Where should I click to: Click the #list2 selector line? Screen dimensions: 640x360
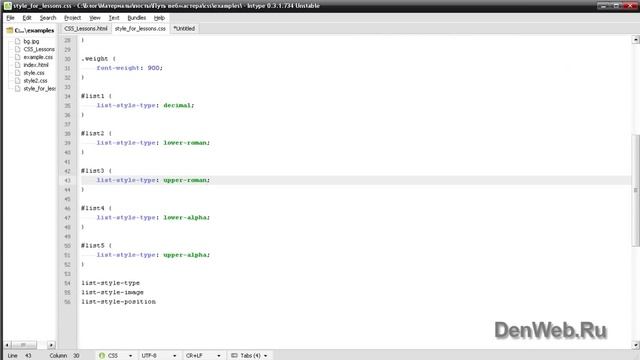coord(96,133)
